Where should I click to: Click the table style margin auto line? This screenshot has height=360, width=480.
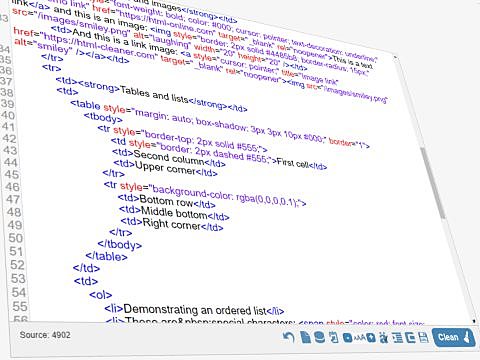click(219, 124)
